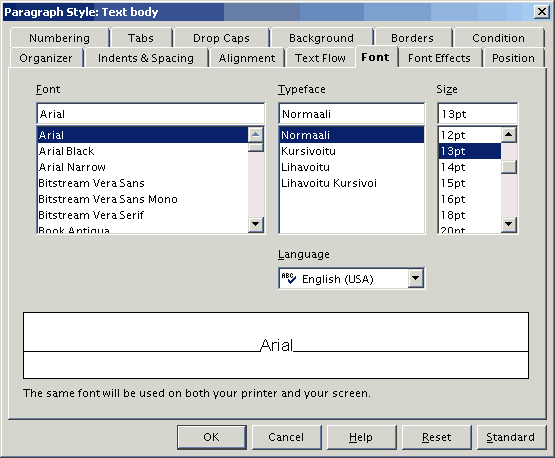Close the Paragraph Style dialog

[542, 12]
